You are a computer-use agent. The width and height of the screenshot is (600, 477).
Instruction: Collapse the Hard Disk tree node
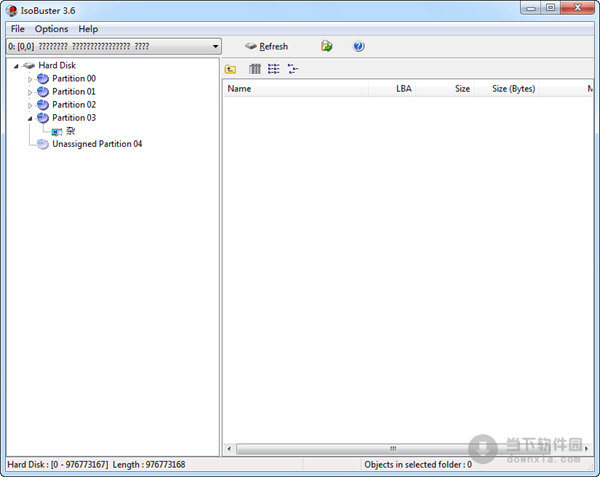tap(16, 66)
